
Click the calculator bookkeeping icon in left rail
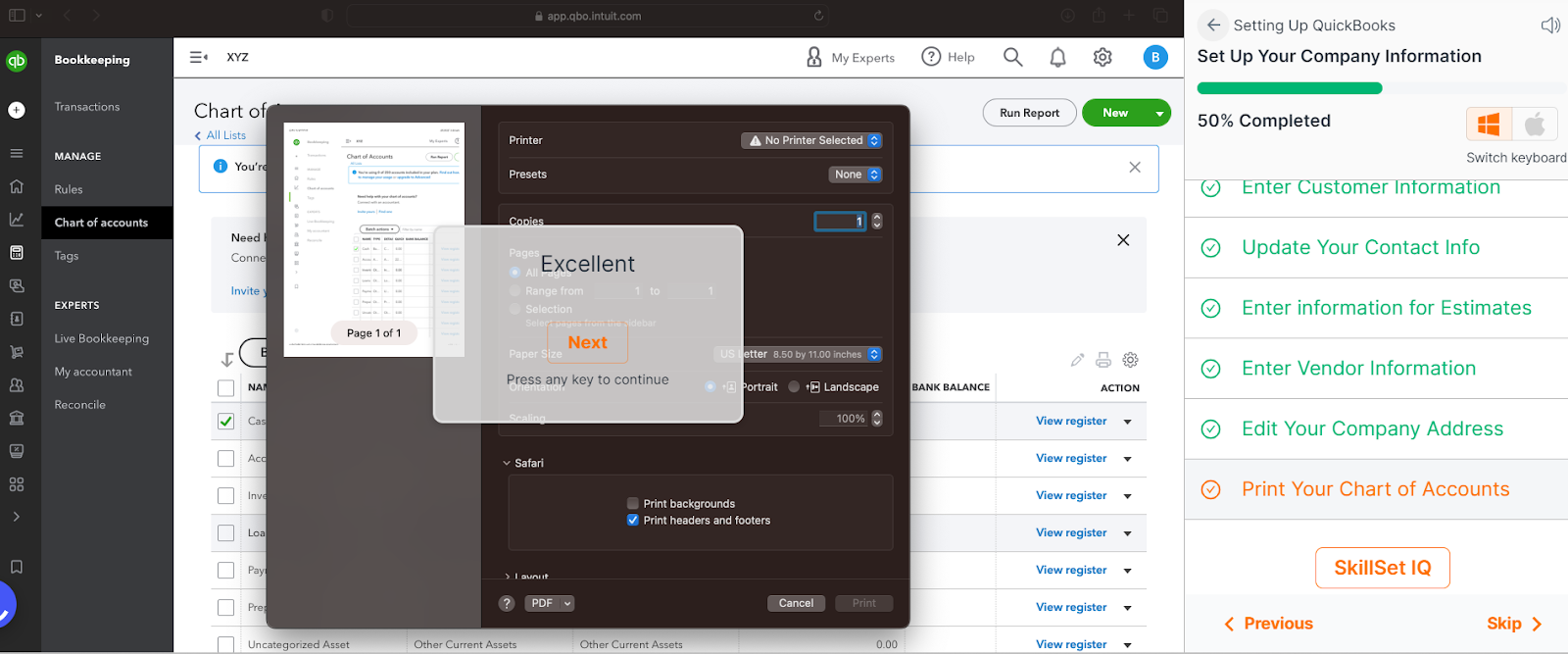17,252
